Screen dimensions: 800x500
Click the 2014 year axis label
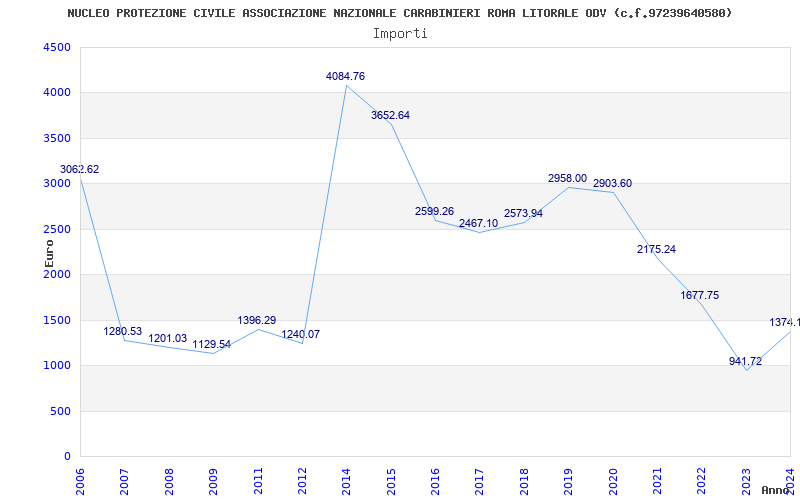[346, 482]
